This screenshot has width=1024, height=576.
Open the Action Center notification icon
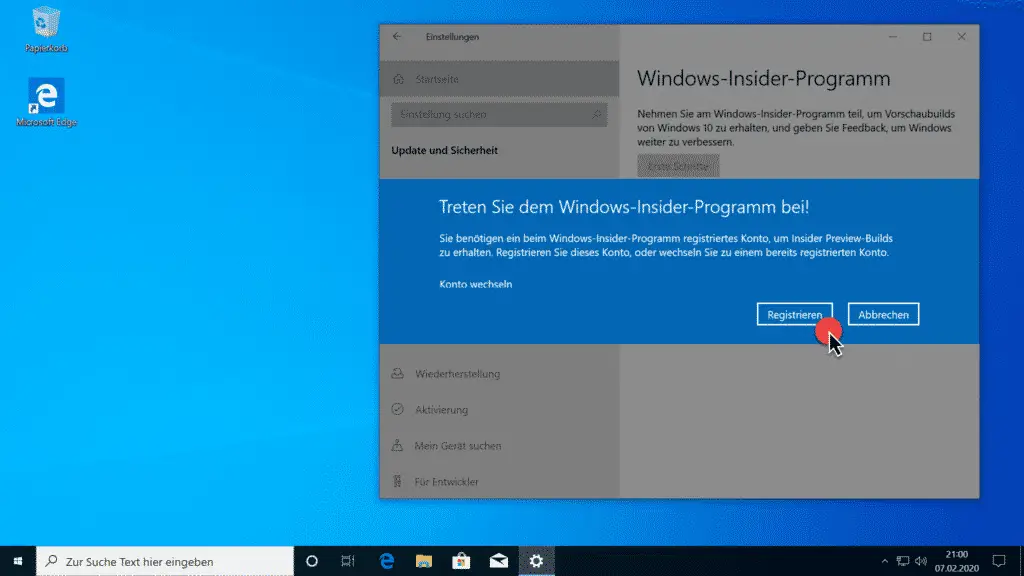point(999,561)
